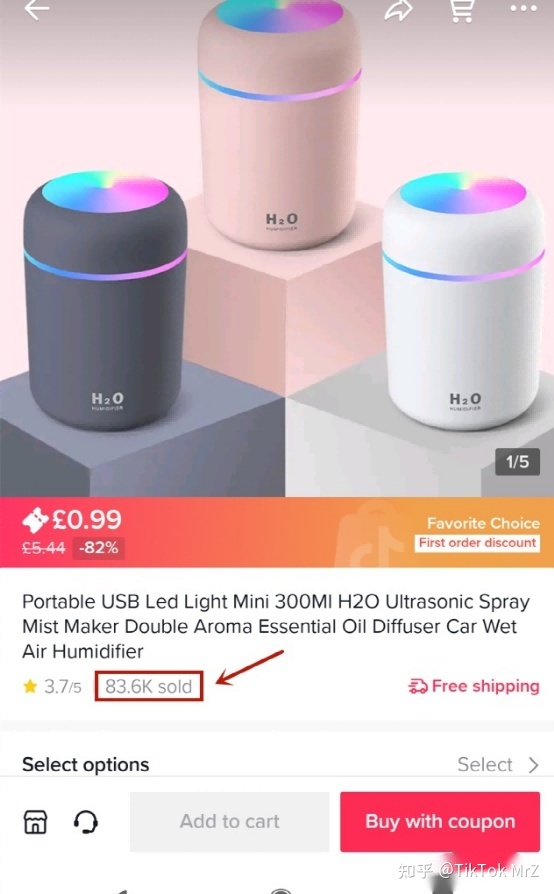Open the 83.6K sold stats
This screenshot has height=894, width=554.
coord(149,686)
